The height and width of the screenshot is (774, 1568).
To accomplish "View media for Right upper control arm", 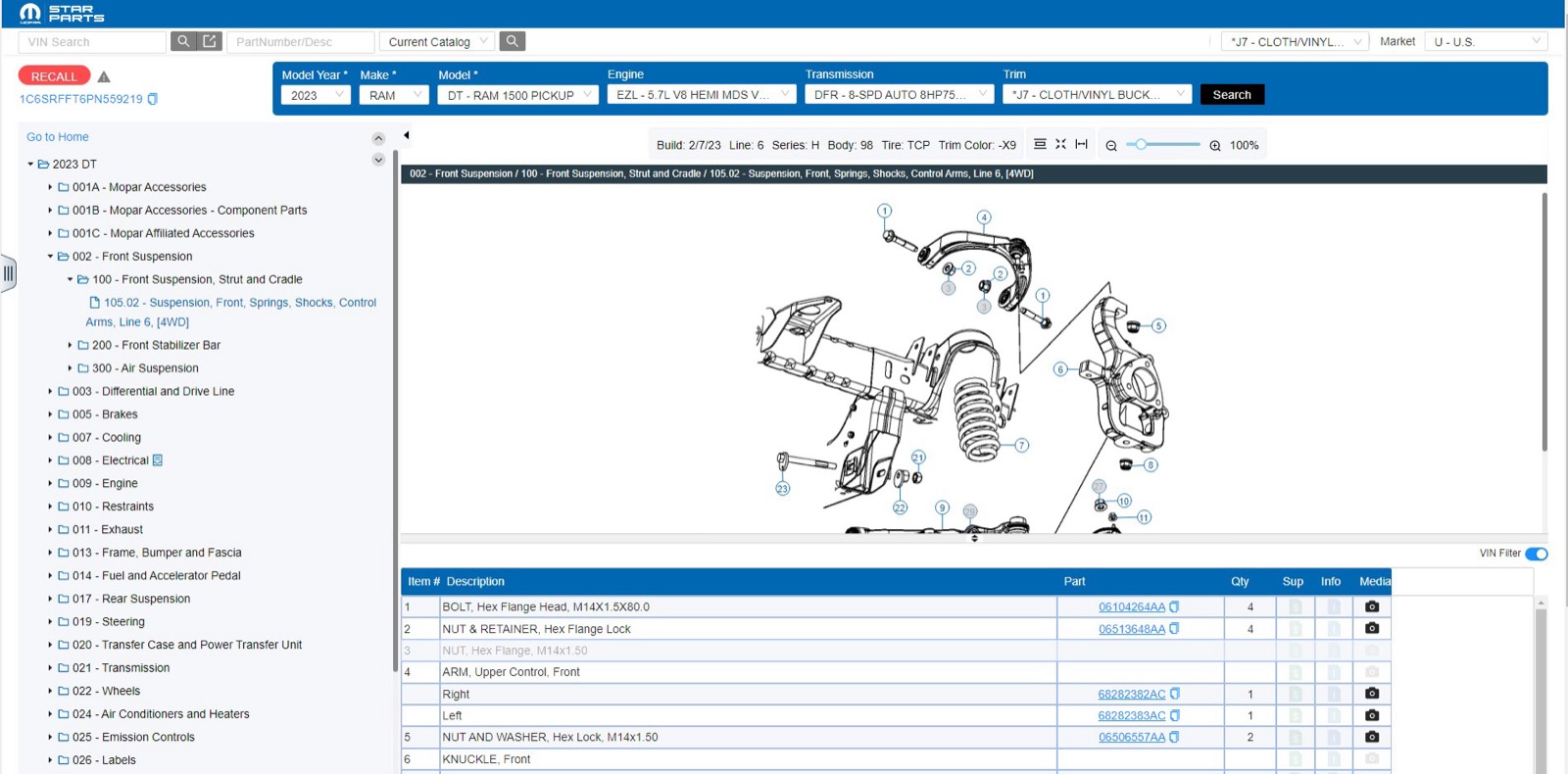I will [x=1372, y=693].
